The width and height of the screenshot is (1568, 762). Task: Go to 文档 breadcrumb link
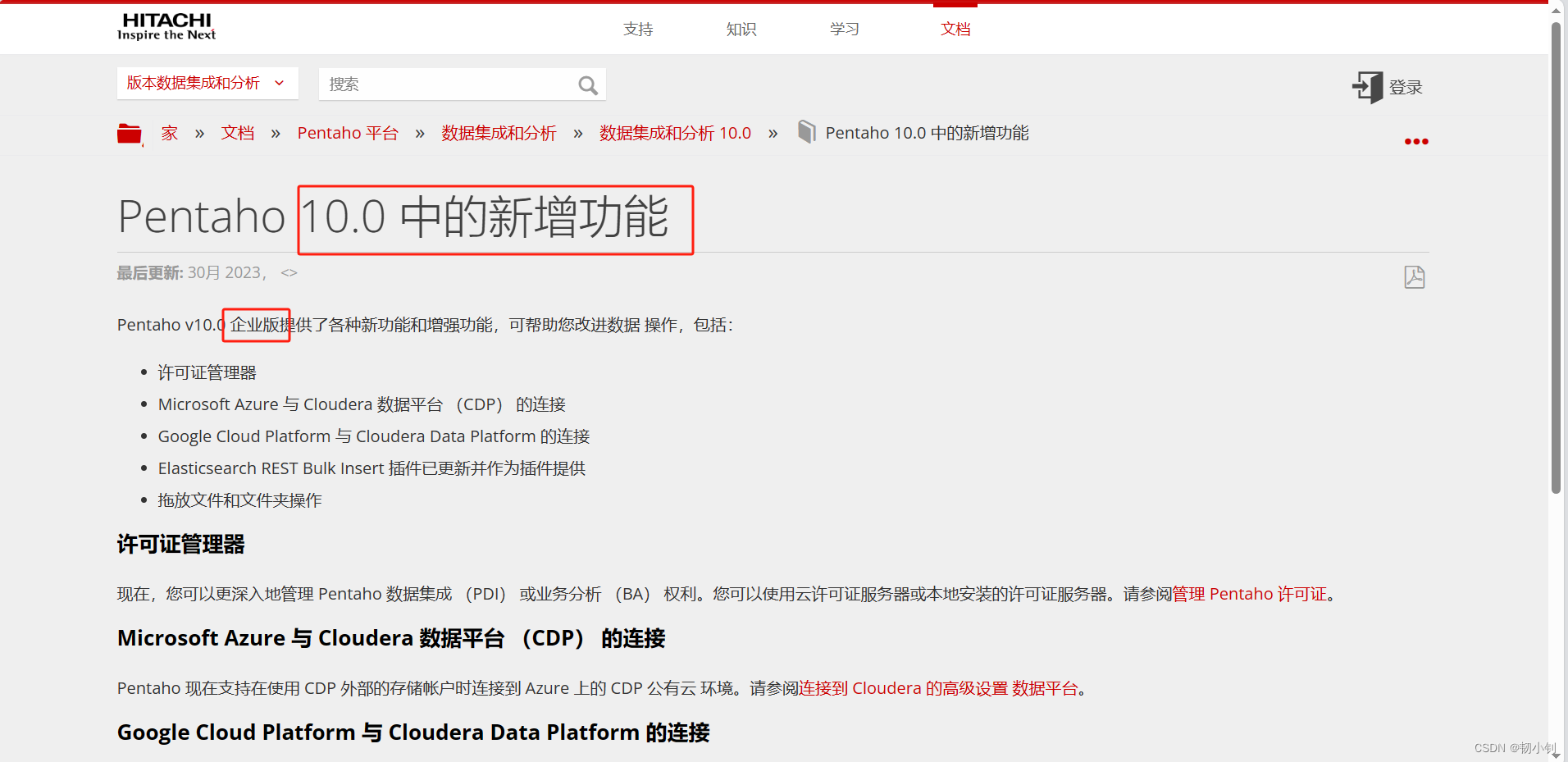click(x=238, y=133)
